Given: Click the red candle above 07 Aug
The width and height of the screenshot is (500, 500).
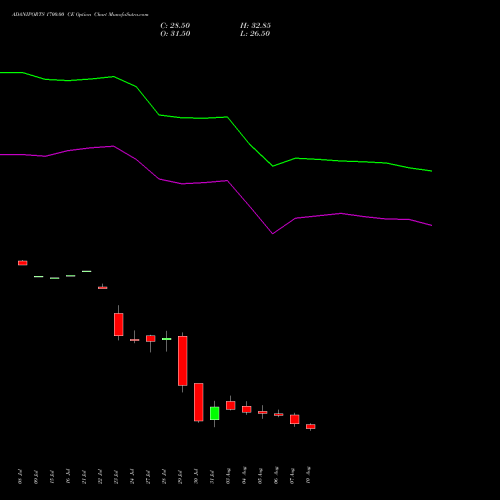Looking at the screenshot, I should [295, 419].
